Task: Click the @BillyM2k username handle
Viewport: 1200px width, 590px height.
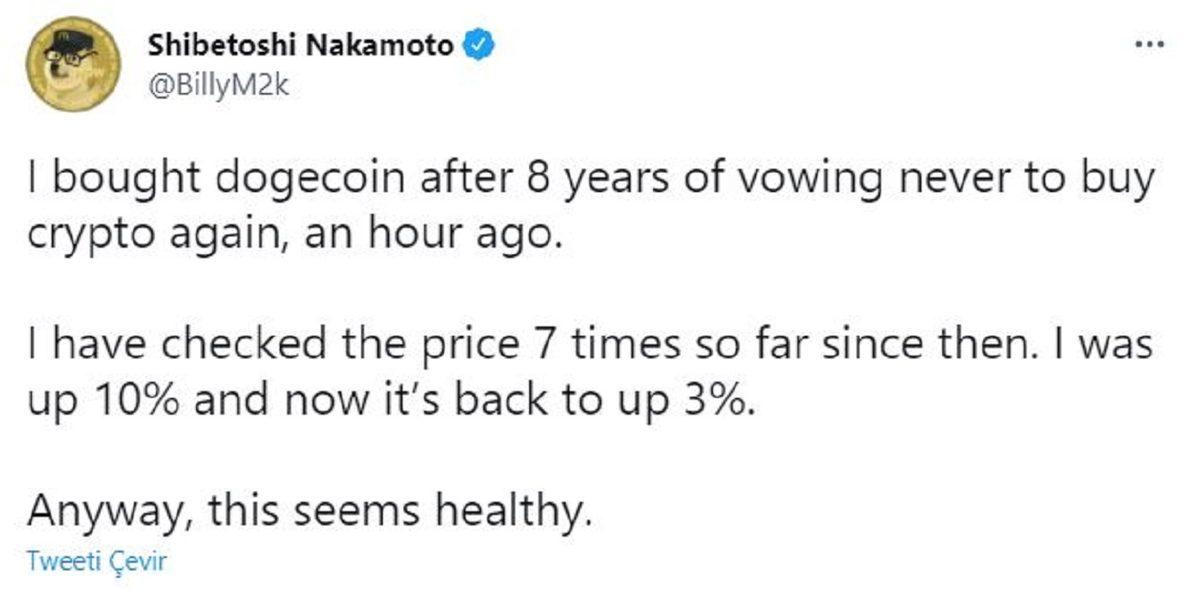Action: coord(218,84)
